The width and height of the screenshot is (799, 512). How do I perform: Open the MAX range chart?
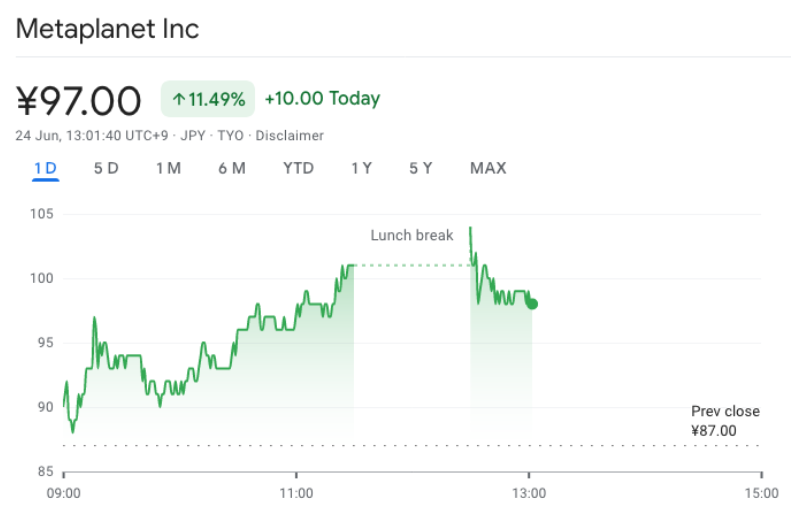pyautogui.click(x=488, y=168)
